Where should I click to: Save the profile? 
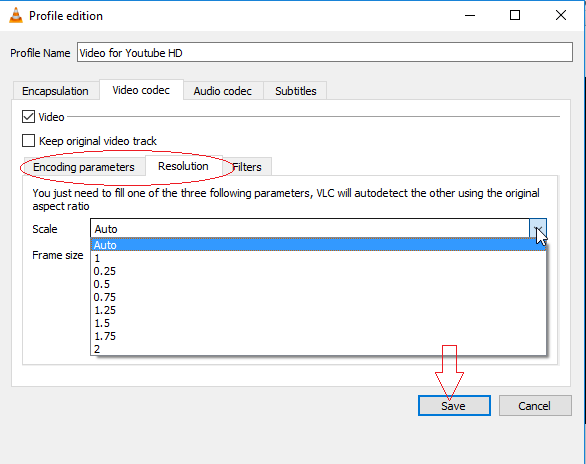click(x=454, y=406)
